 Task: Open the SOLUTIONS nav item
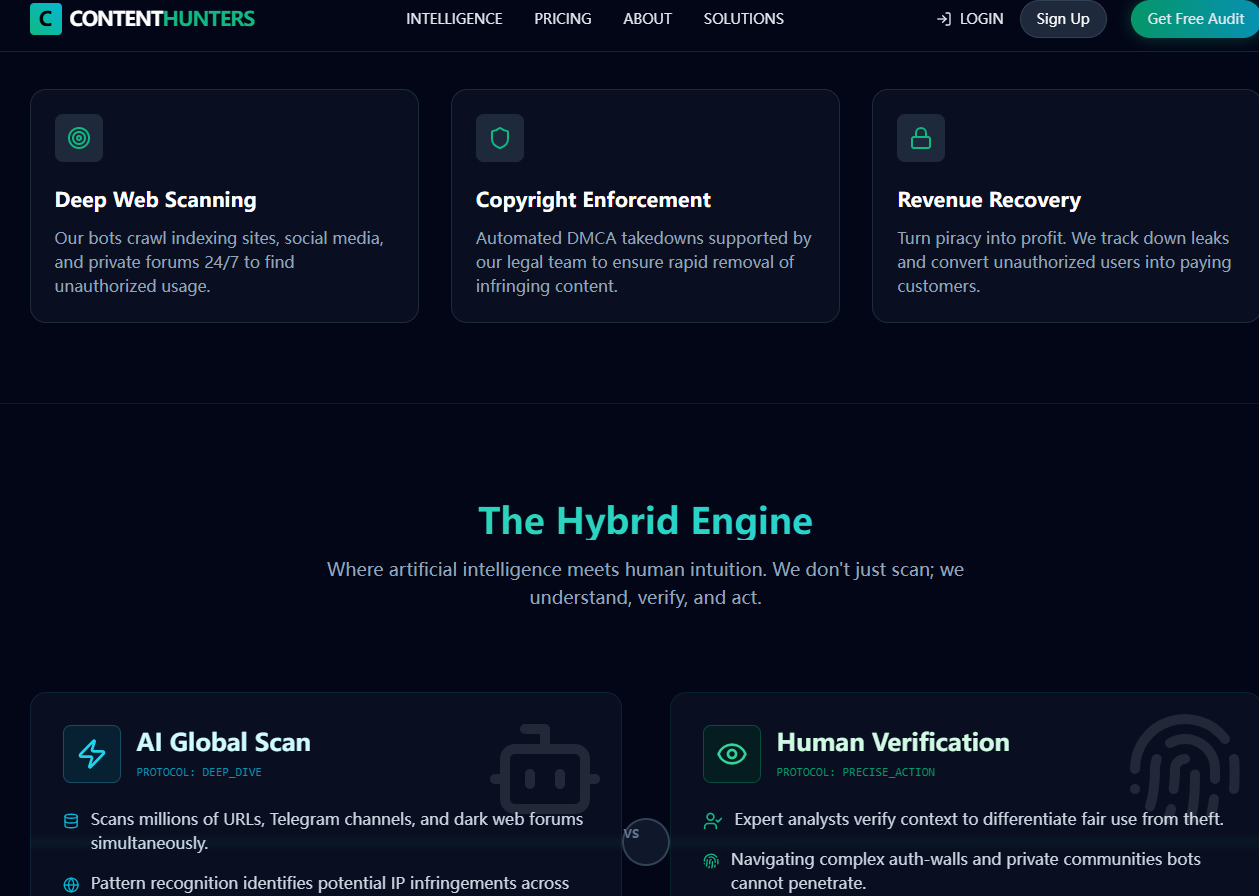743,19
